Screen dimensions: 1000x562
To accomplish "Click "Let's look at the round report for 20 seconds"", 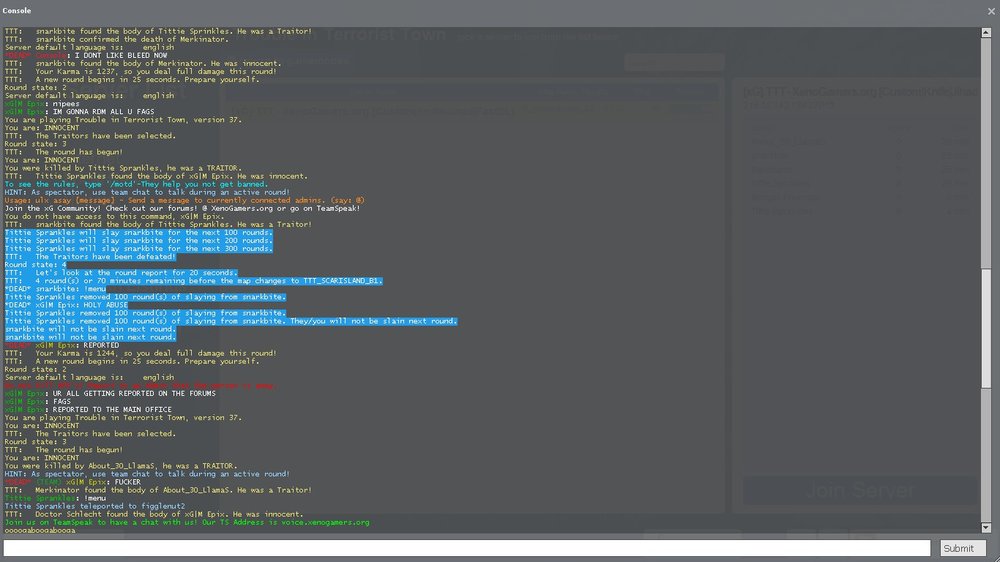I will coord(121,273).
